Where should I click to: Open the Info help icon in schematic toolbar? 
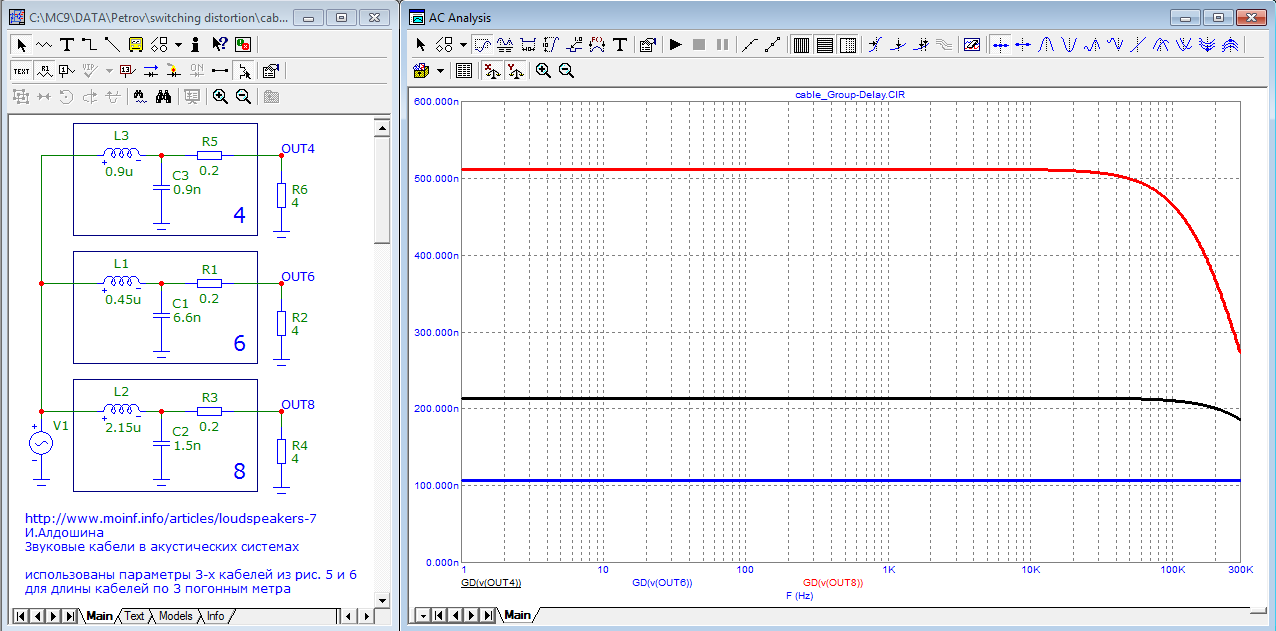[x=195, y=45]
